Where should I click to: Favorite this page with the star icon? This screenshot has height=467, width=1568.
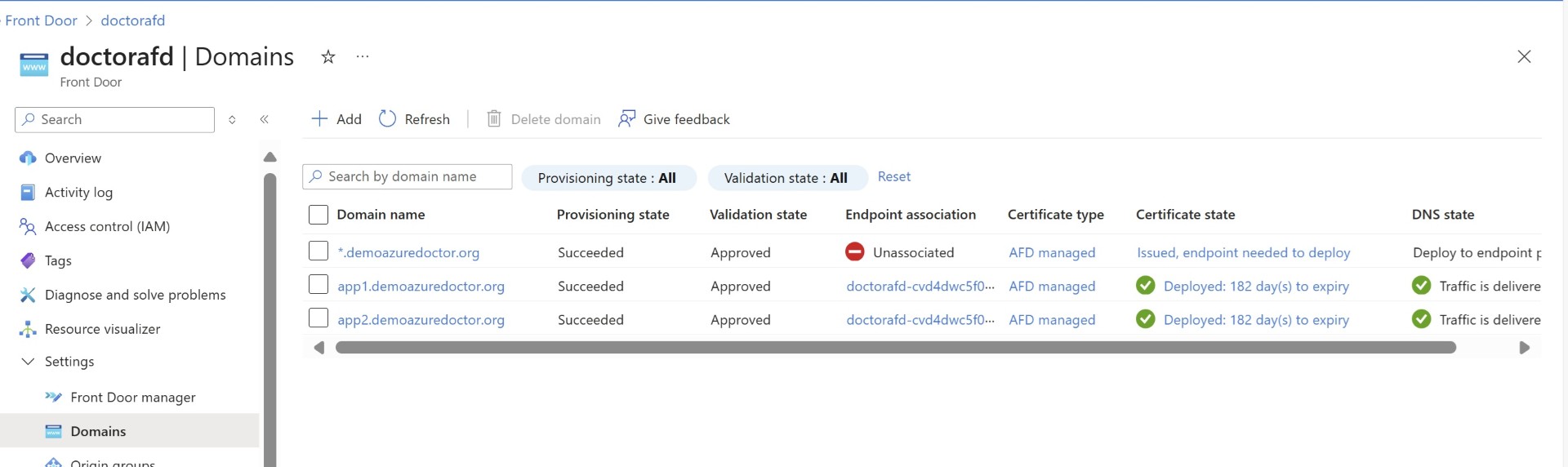point(328,56)
